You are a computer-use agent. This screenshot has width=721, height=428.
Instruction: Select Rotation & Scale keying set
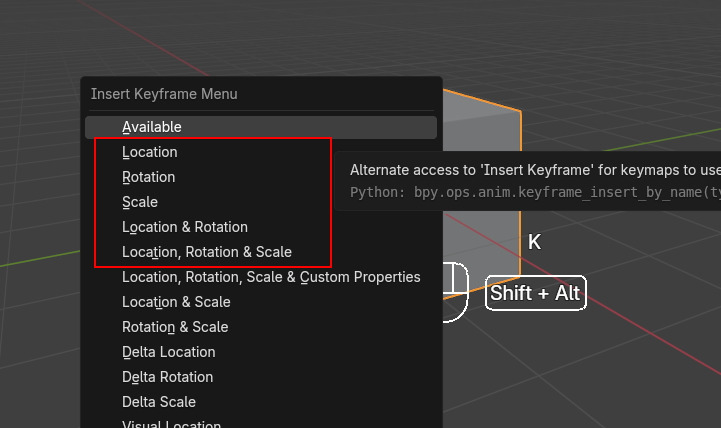(261, 327)
